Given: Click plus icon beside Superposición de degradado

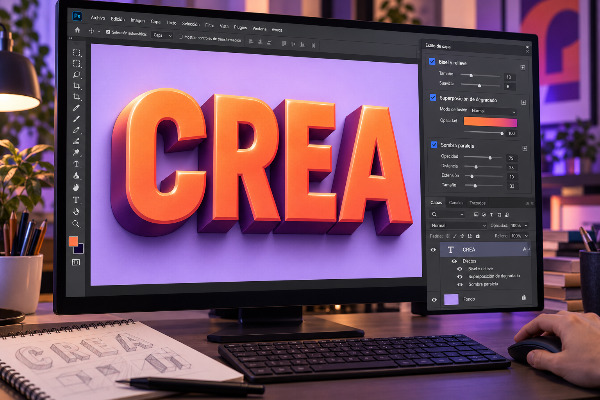Looking at the screenshot, I should pyautogui.click(x=523, y=103).
